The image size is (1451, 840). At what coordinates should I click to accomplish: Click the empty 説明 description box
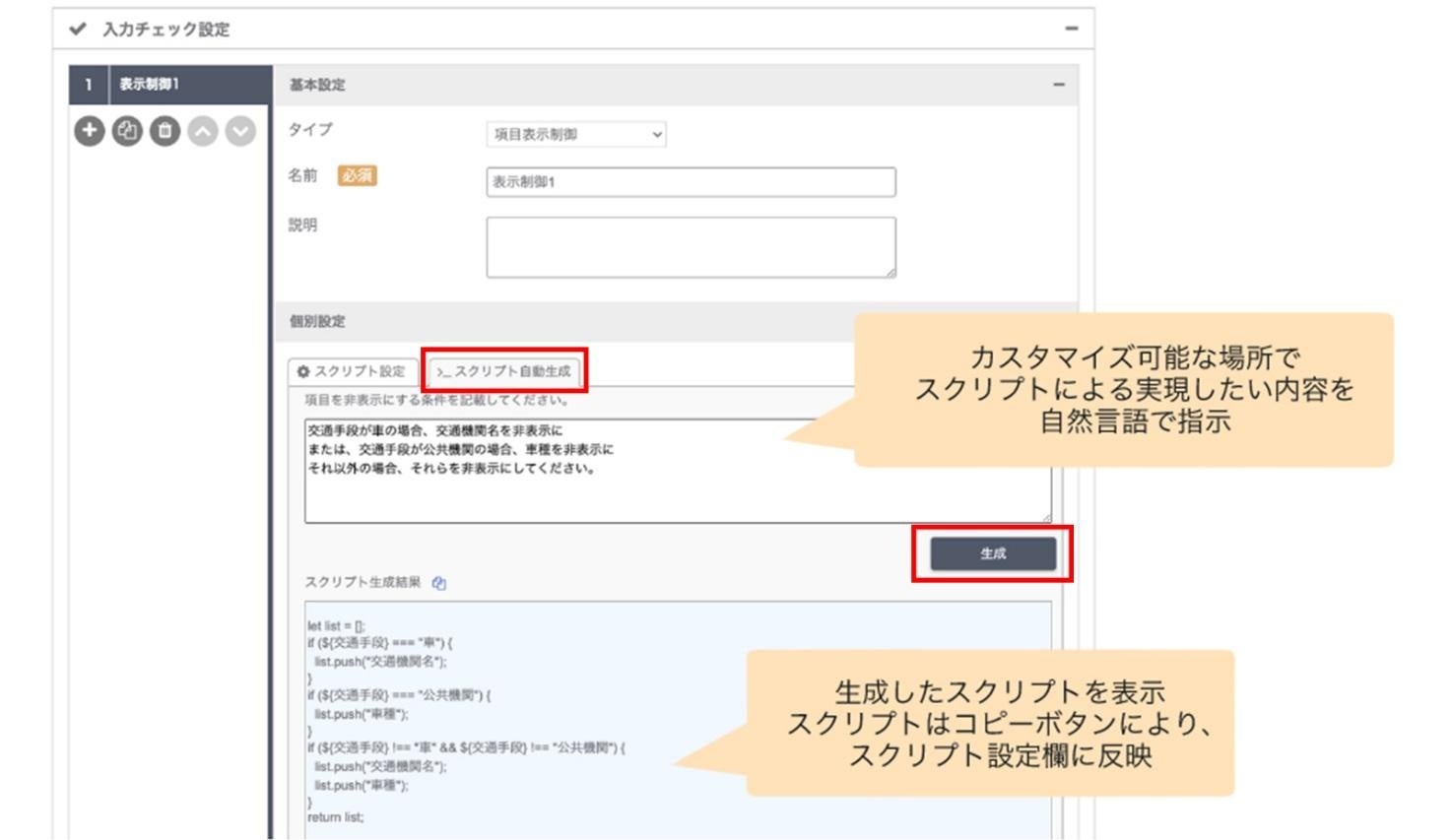[690, 244]
